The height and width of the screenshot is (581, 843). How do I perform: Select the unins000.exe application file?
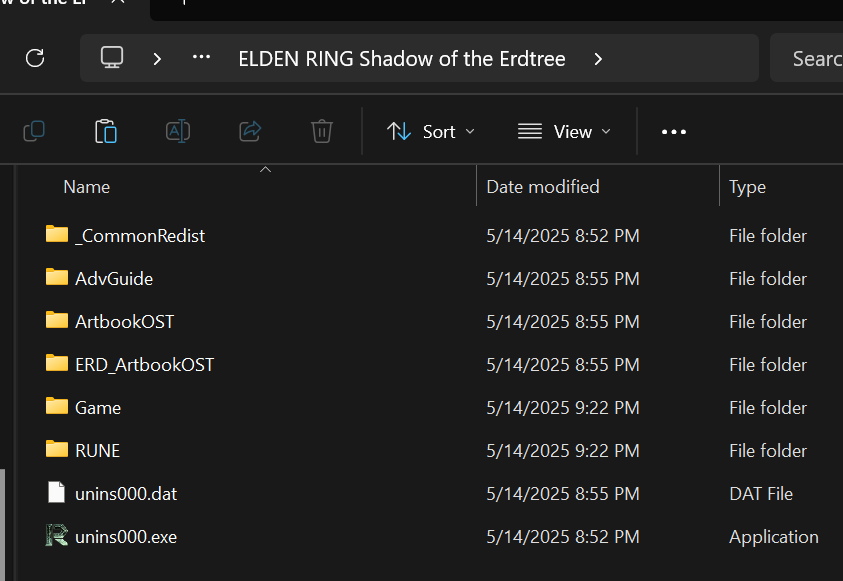point(126,536)
